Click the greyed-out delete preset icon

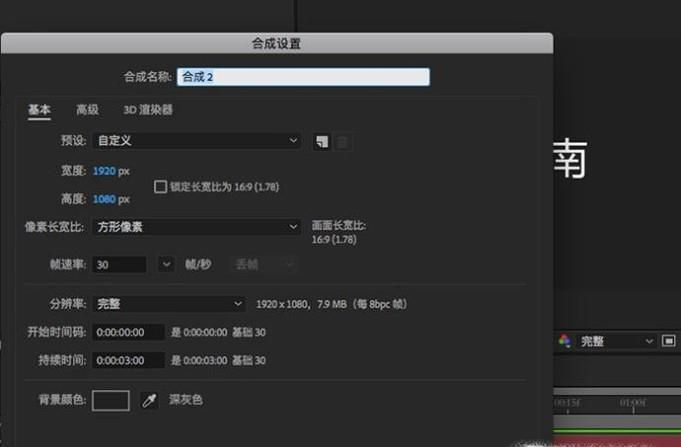[343, 141]
